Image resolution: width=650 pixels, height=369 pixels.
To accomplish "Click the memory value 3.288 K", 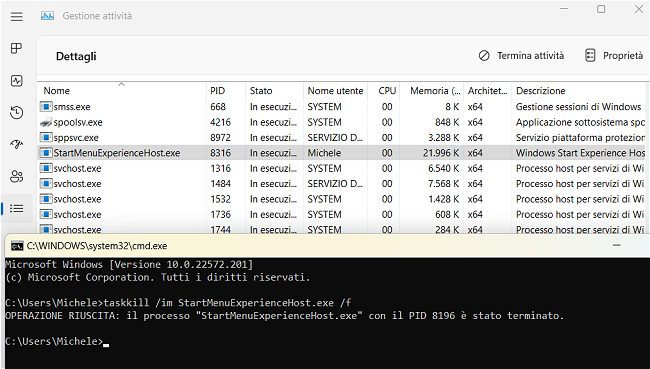I will coord(444,138).
